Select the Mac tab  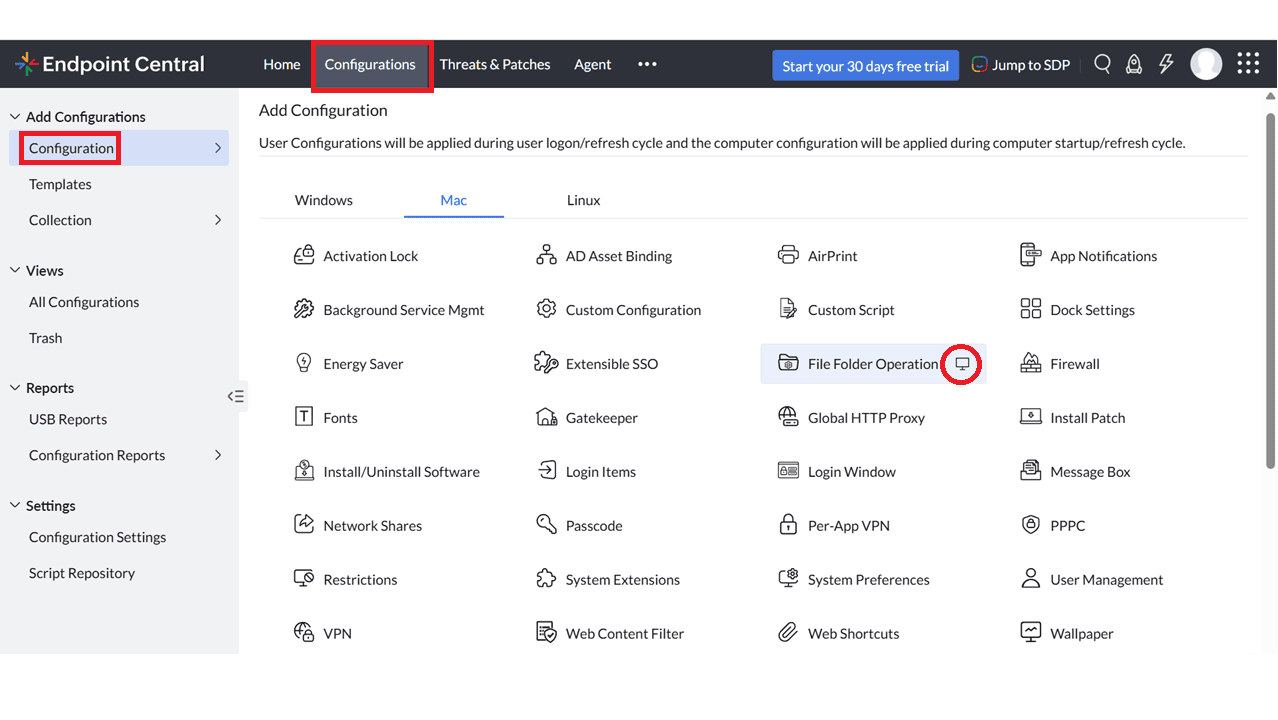tap(454, 200)
